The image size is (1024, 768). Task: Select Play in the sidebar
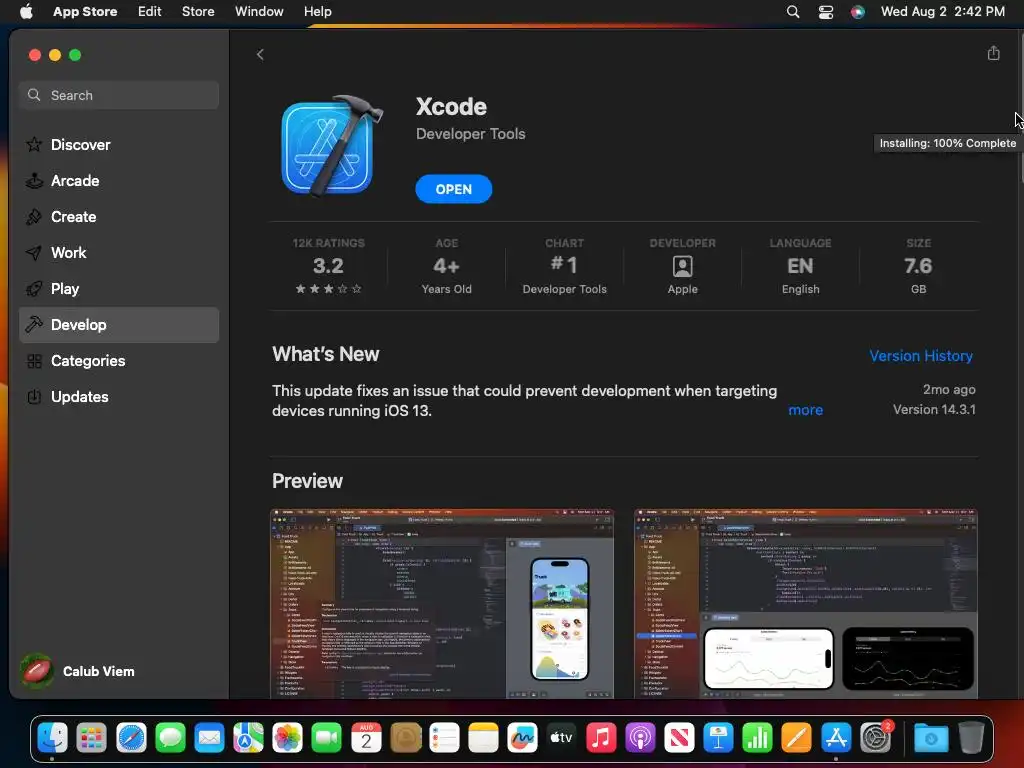coord(119,288)
